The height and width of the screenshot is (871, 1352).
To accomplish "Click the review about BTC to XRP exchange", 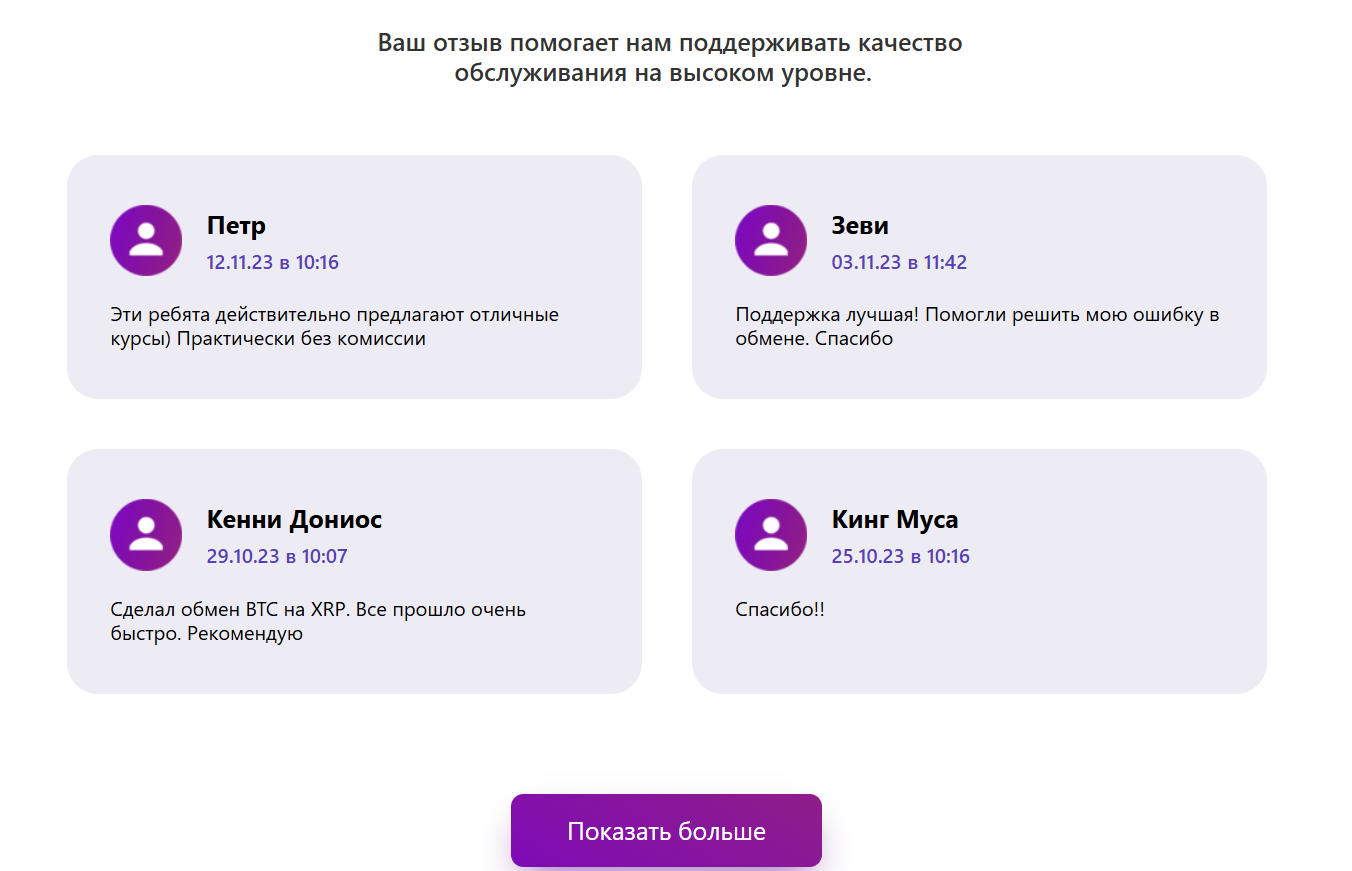I will (318, 621).
